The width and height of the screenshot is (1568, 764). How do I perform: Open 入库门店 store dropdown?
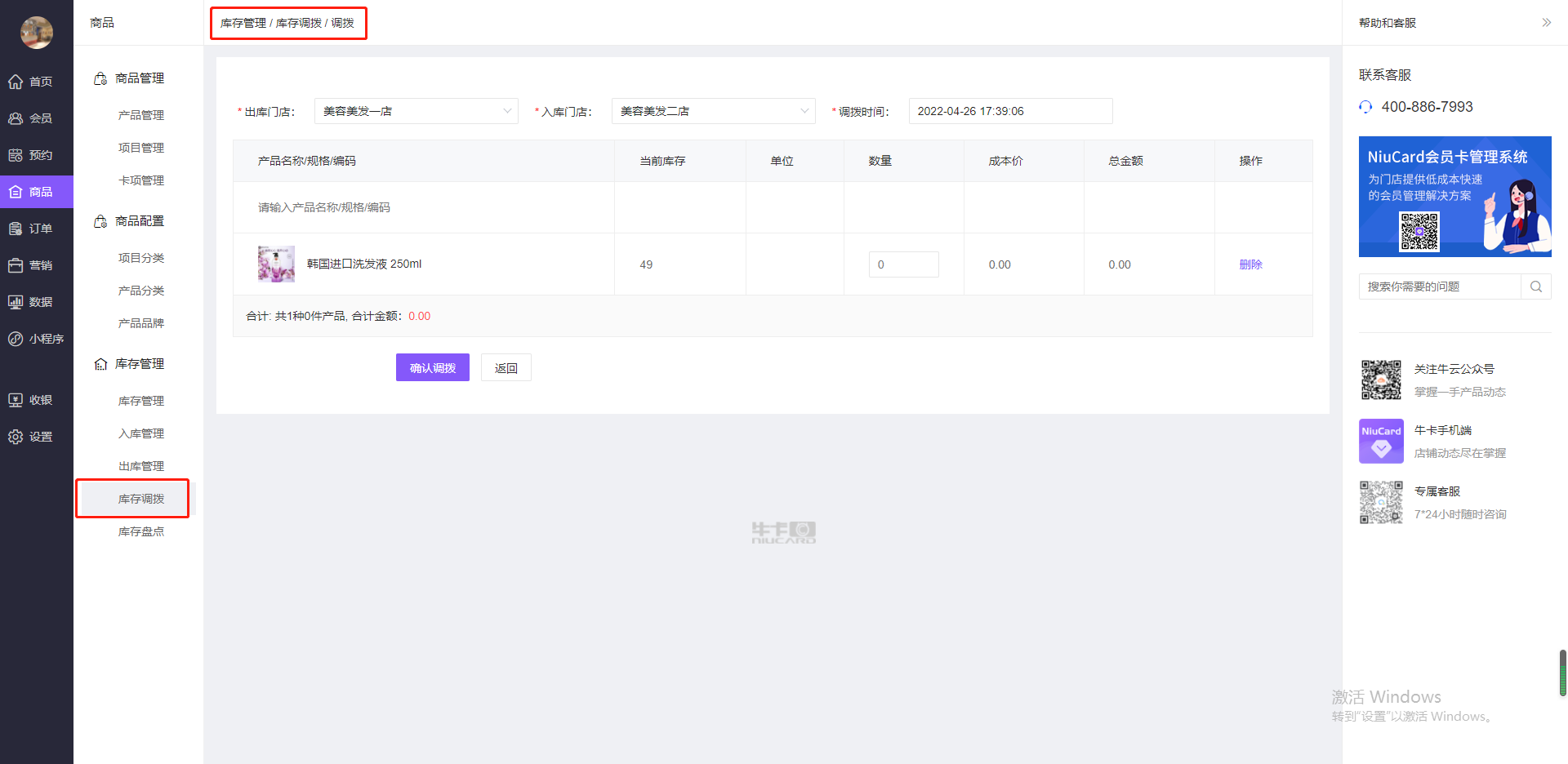[x=714, y=111]
